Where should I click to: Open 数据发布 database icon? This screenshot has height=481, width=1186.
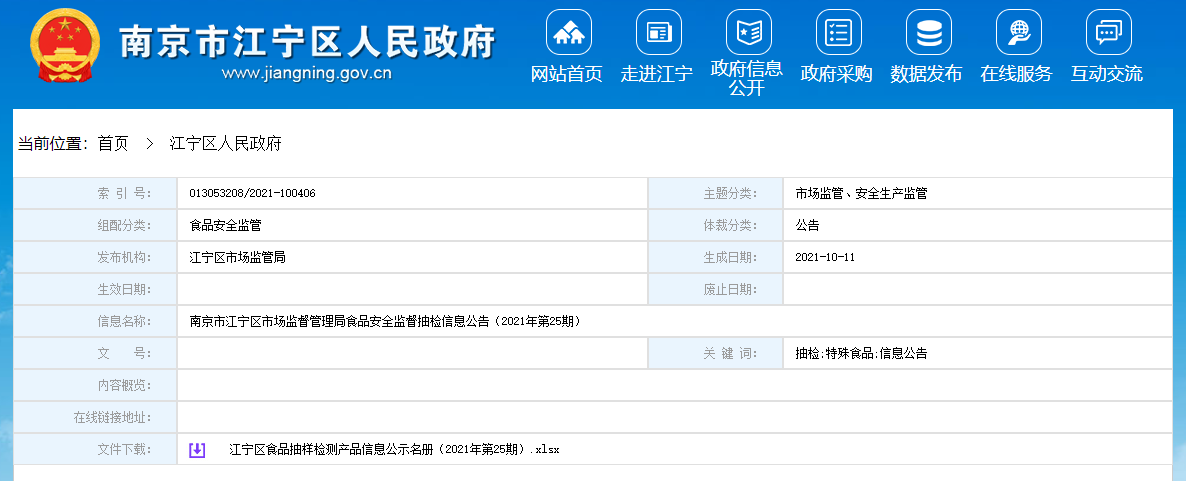click(929, 32)
